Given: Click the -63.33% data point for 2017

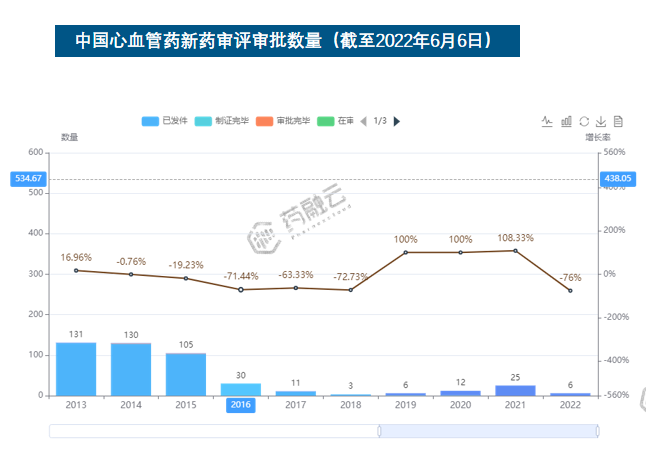Looking at the screenshot, I should coord(296,288).
